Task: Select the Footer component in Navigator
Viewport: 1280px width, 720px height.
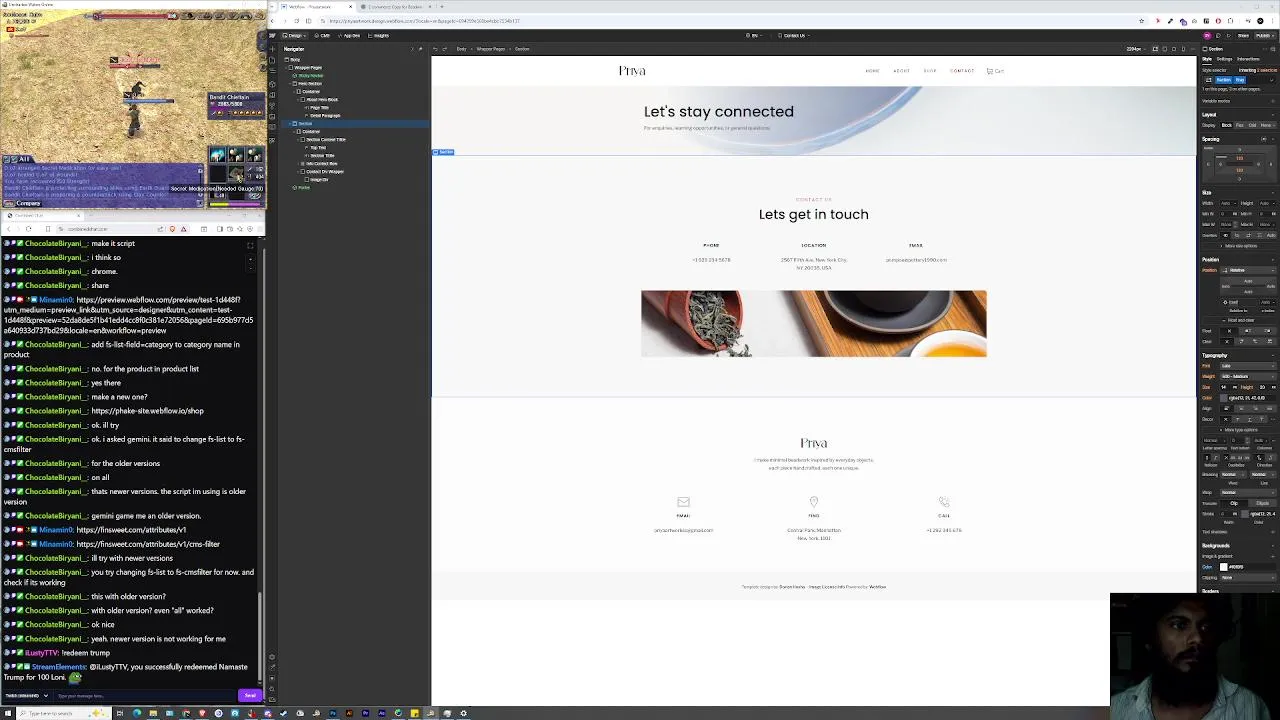Action: click(x=302, y=188)
